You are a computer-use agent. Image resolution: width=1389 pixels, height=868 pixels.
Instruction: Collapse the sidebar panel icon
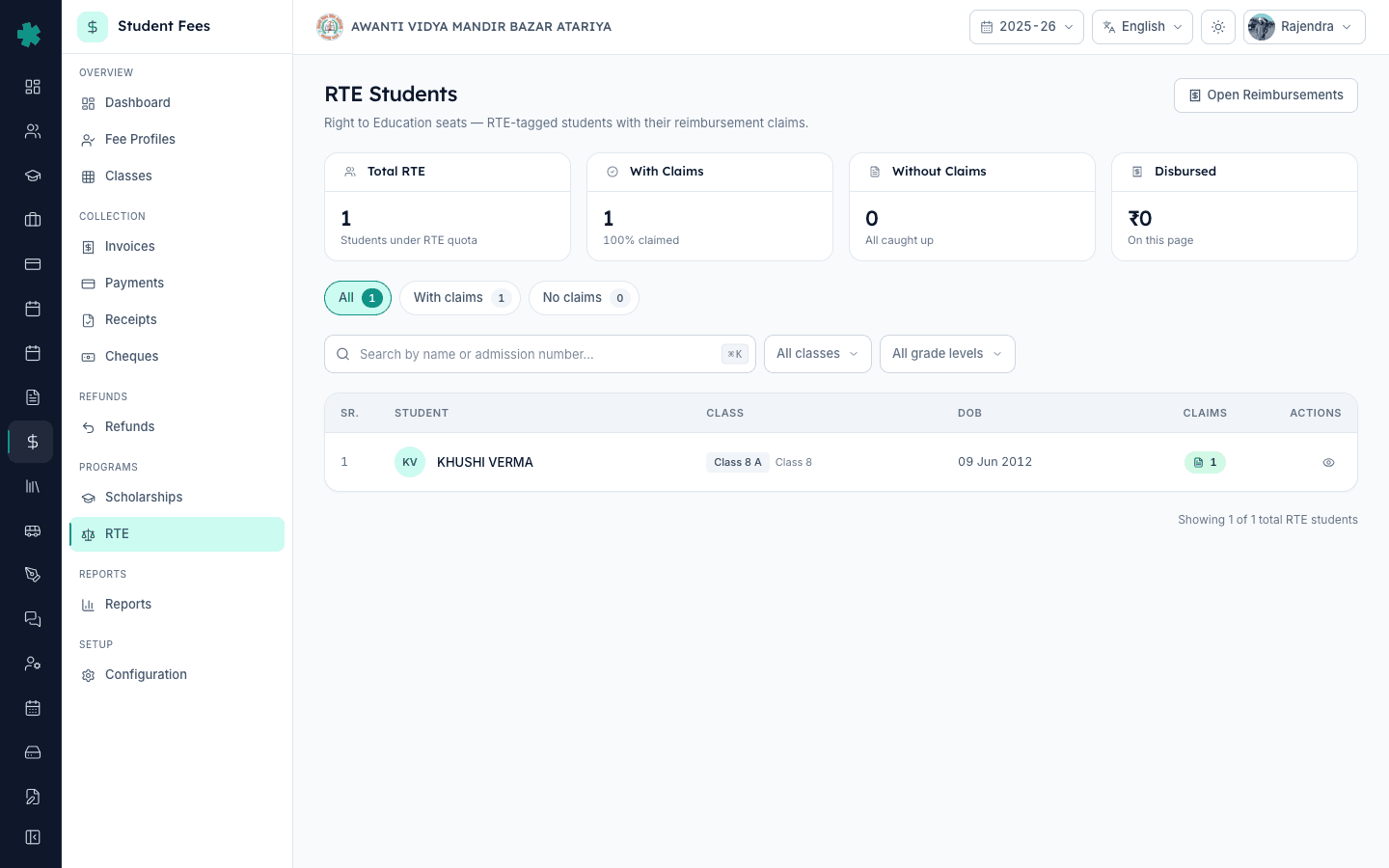click(x=33, y=837)
